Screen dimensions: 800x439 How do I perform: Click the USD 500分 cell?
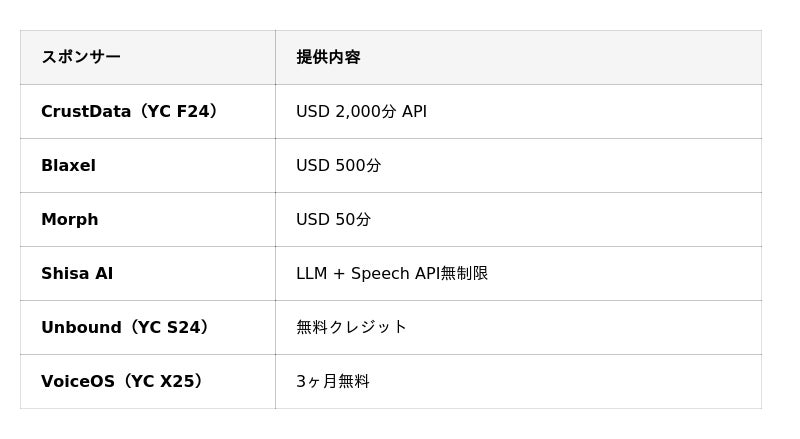pos(338,166)
